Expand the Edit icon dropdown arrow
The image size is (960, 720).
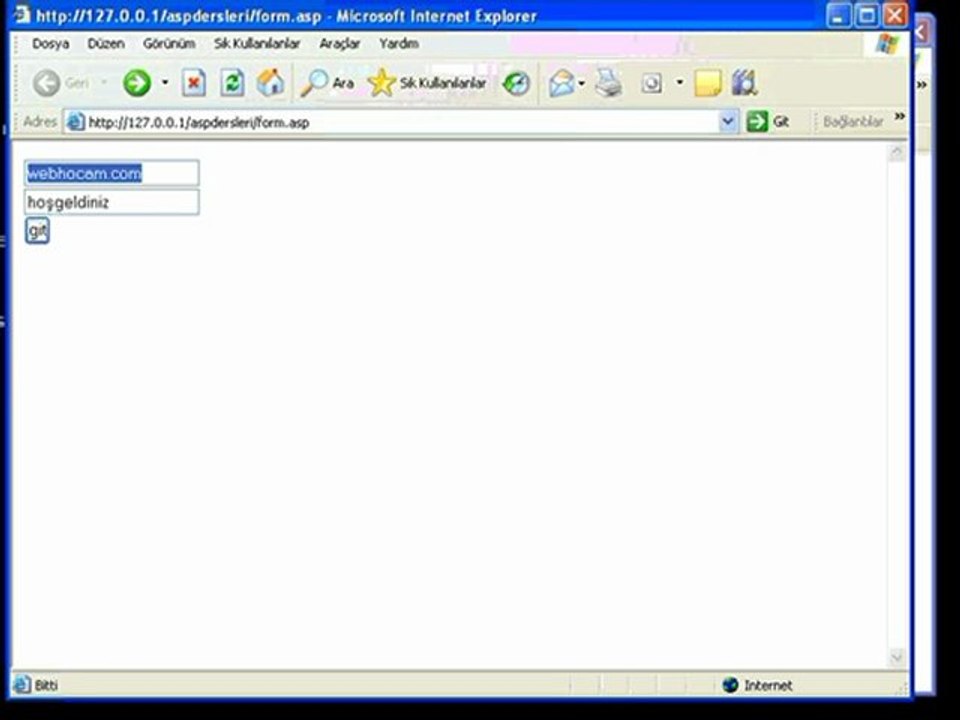pos(680,82)
